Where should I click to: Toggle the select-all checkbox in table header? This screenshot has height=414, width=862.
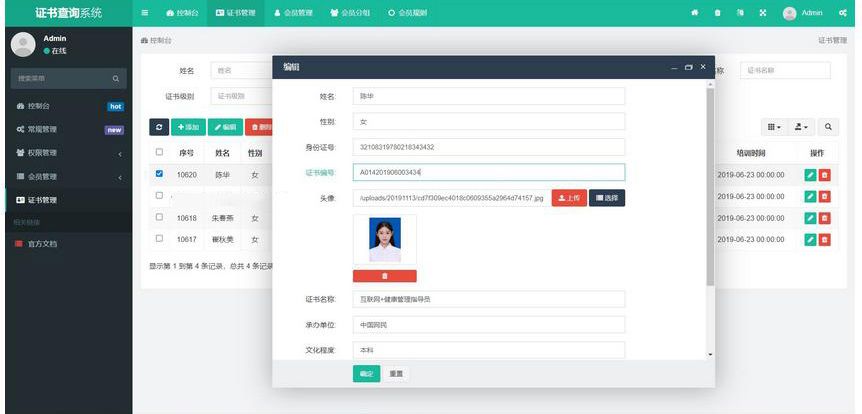pos(158,152)
